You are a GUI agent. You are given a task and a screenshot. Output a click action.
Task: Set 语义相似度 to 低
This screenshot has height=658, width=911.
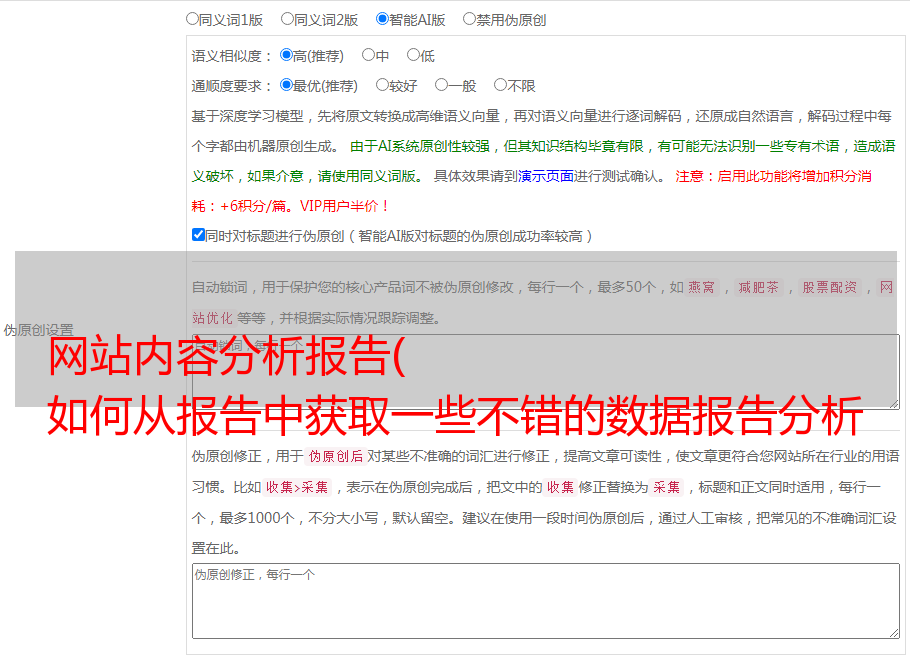click(x=414, y=55)
